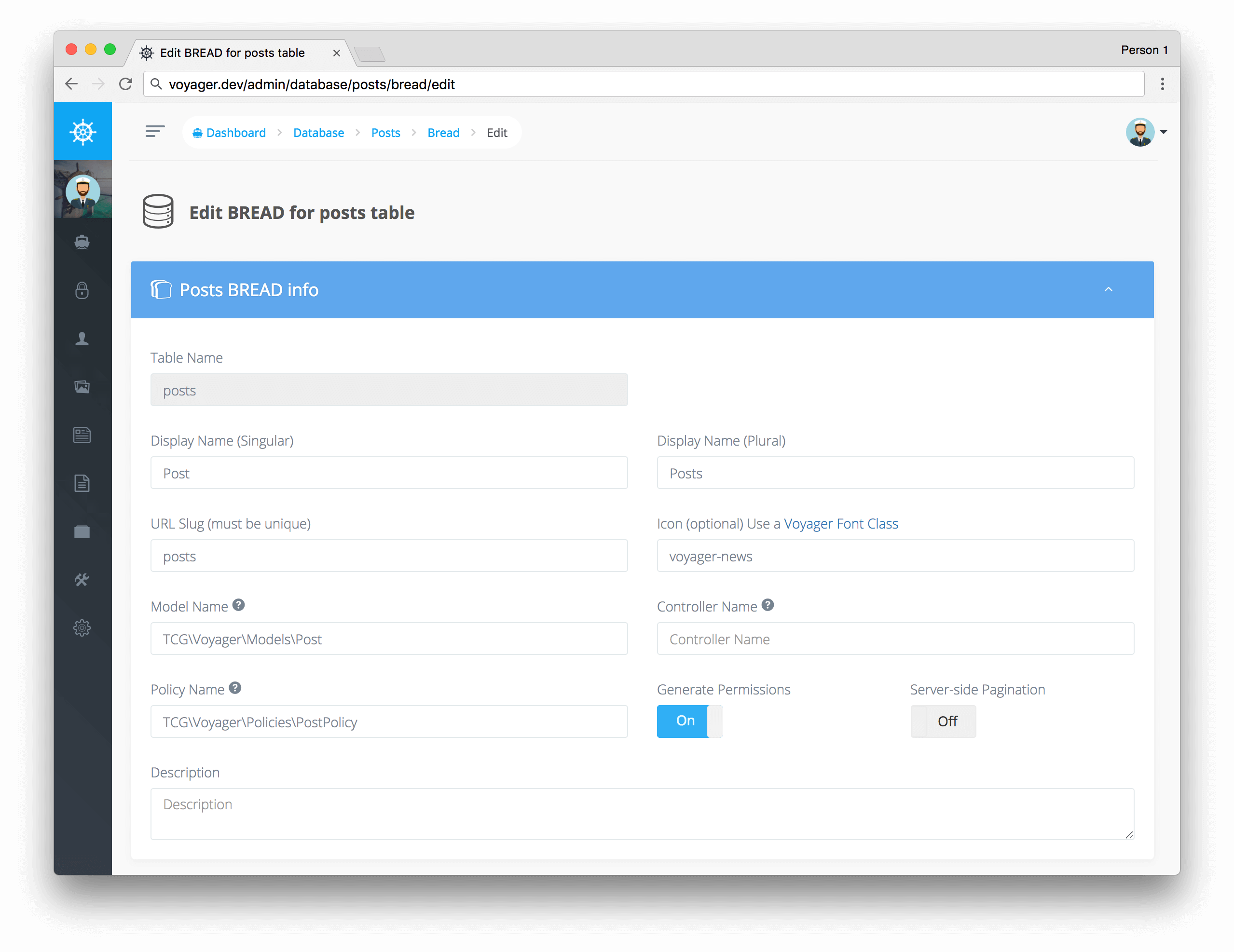
Task: Open the breadcrumb Database link
Action: [318, 132]
